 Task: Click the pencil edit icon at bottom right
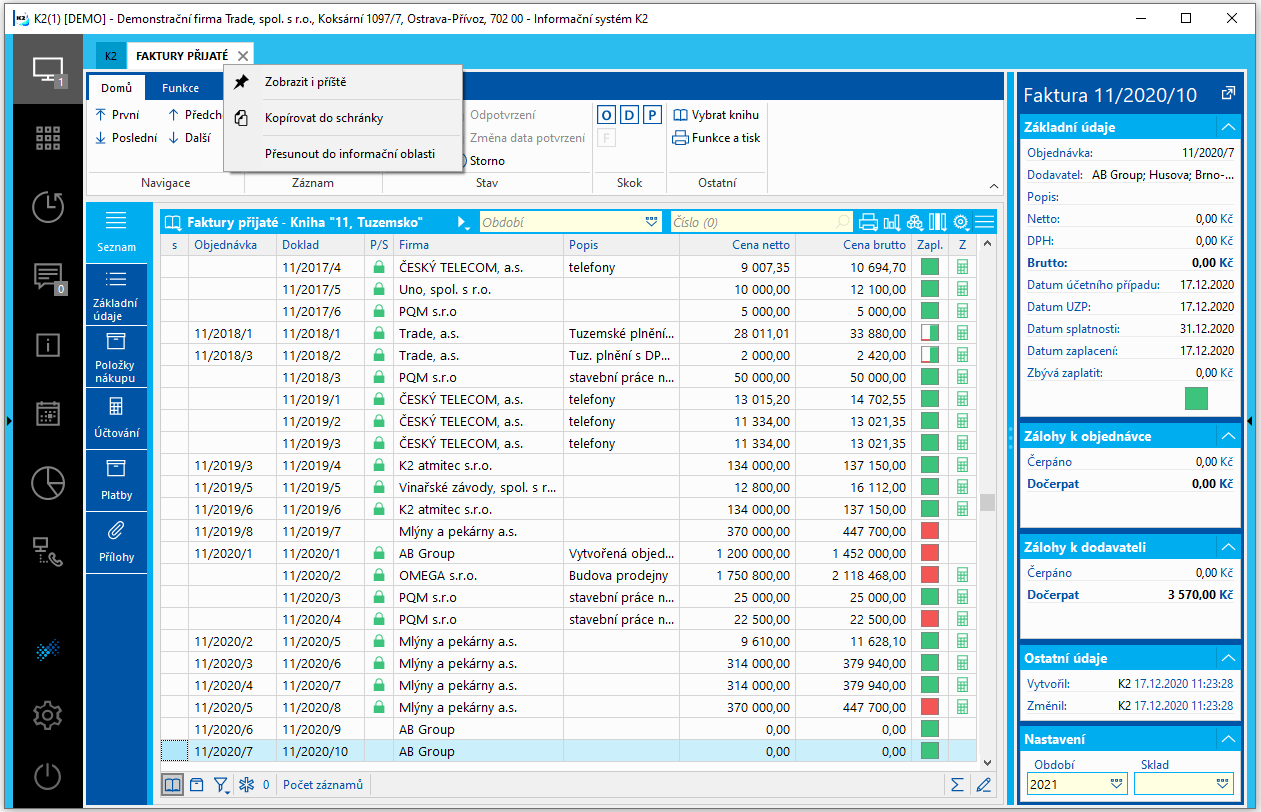(983, 785)
